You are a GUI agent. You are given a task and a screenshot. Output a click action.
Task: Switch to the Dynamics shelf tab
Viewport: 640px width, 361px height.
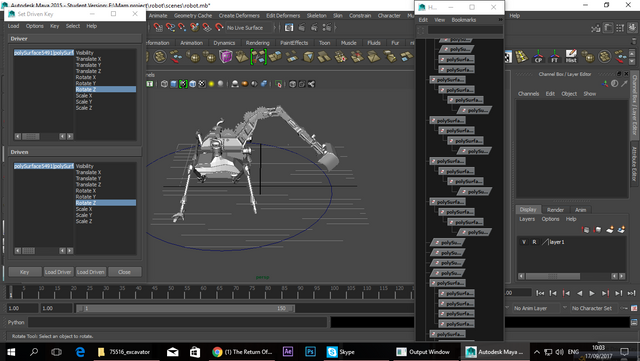click(224, 43)
